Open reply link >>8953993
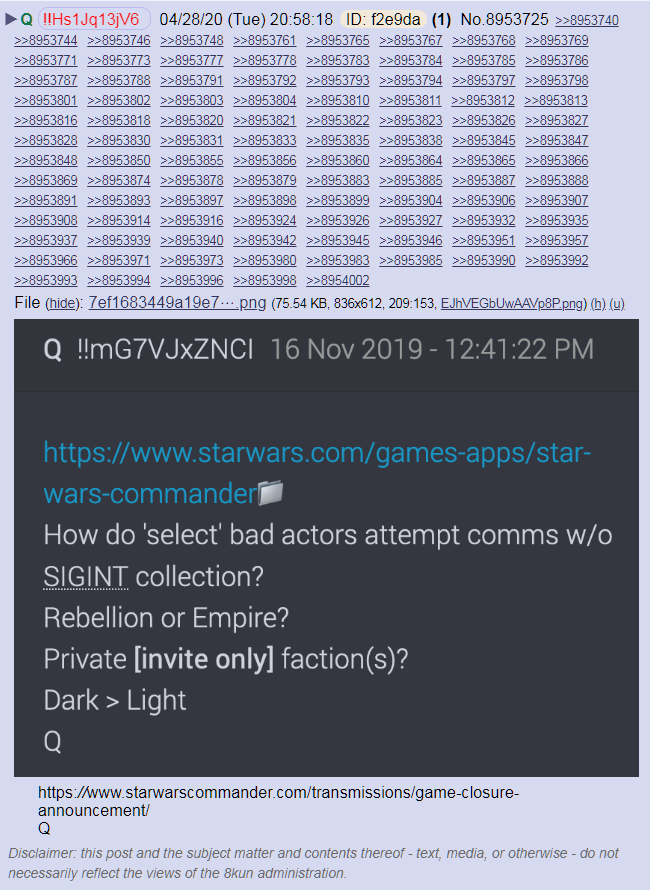This screenshot has width=650, height=890. [46, 280]
